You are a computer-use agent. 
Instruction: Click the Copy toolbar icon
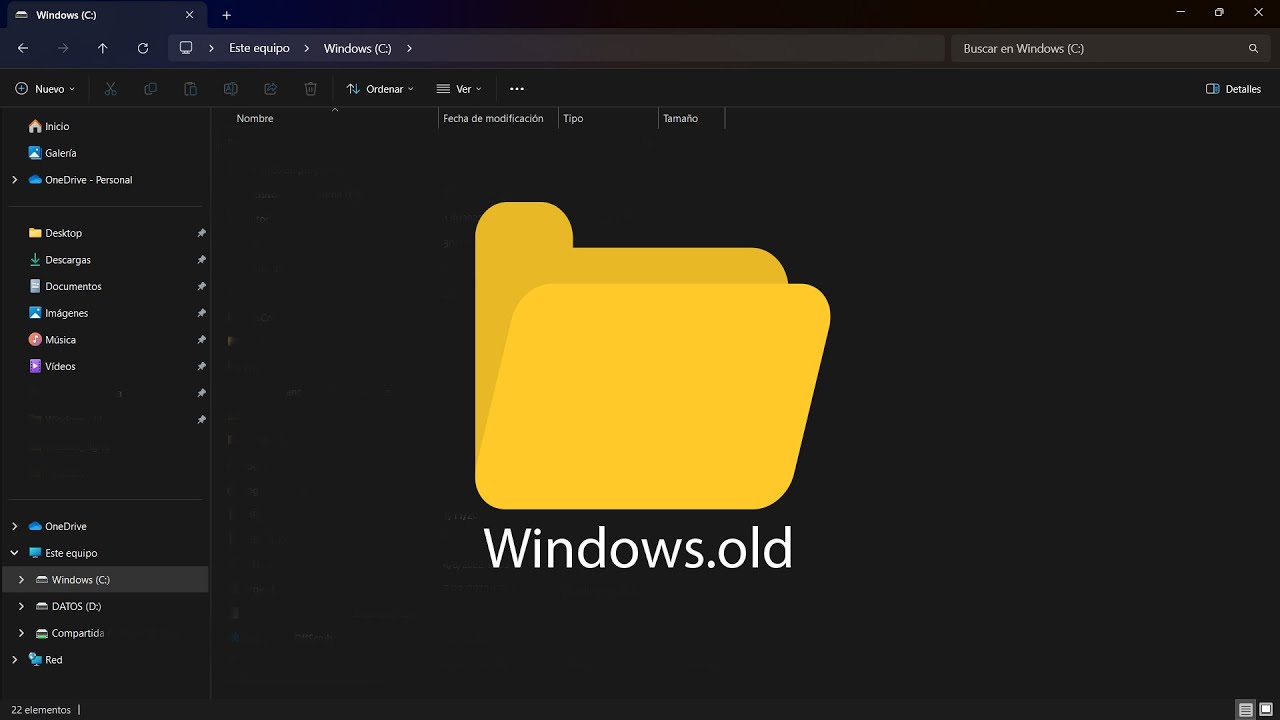pos(151,89)
